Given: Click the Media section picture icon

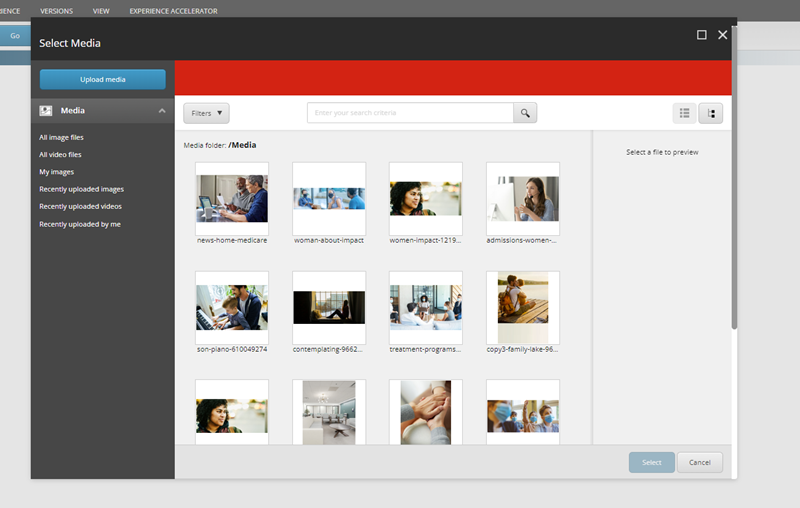Looking at the screenshot, I should pyautogui.click(x=46, y=111).
